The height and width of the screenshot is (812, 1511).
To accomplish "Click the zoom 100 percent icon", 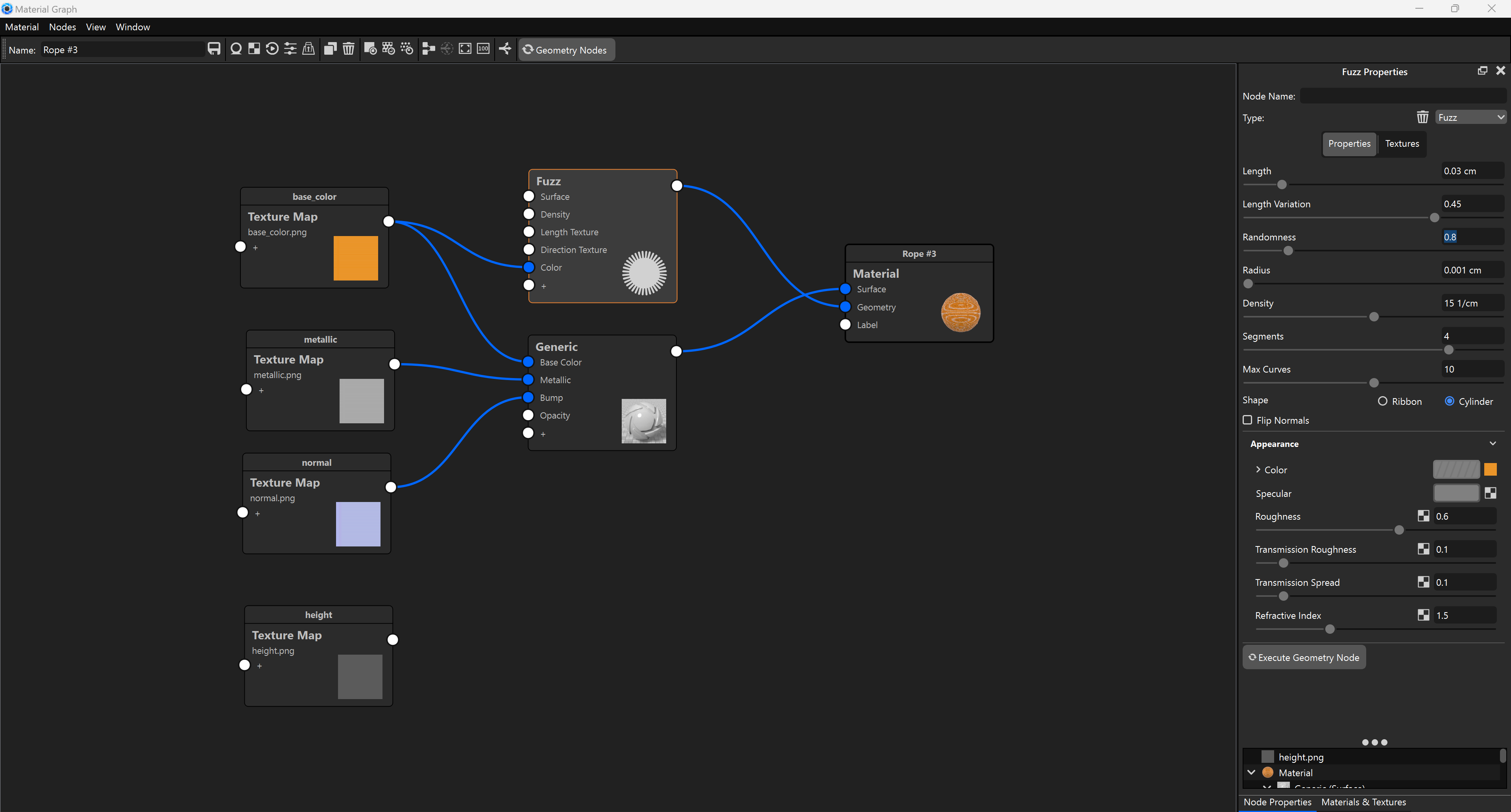I will click(483, 49).
